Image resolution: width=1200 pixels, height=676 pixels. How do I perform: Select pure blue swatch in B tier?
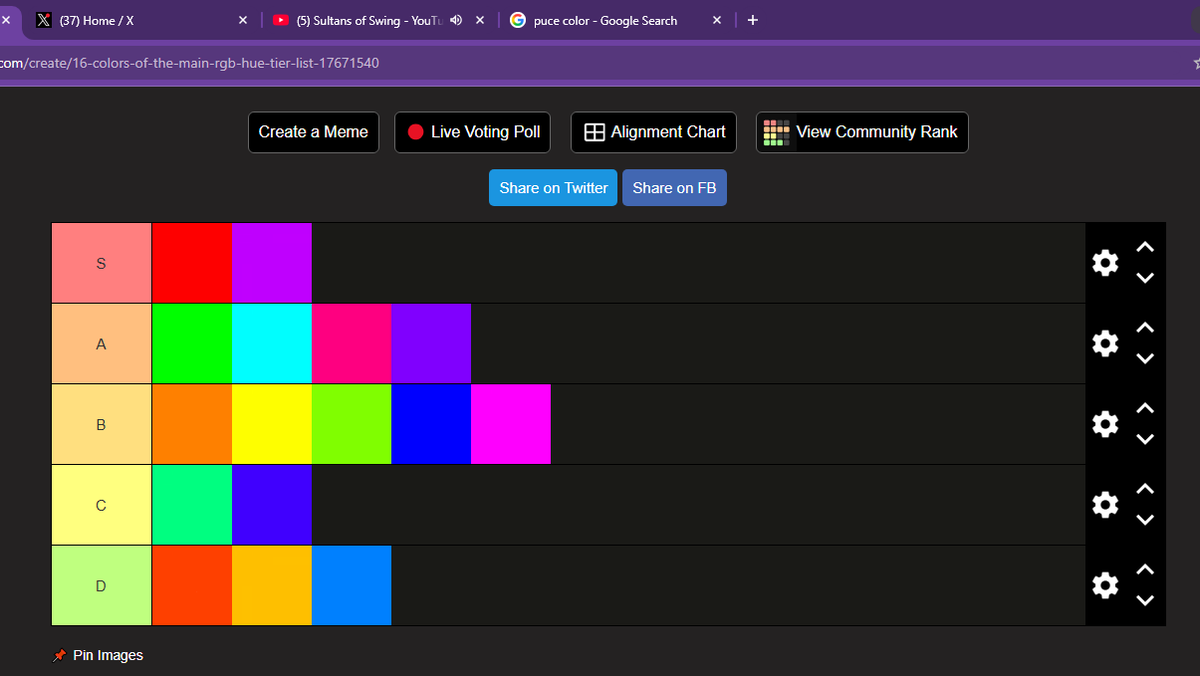point(431,424)
